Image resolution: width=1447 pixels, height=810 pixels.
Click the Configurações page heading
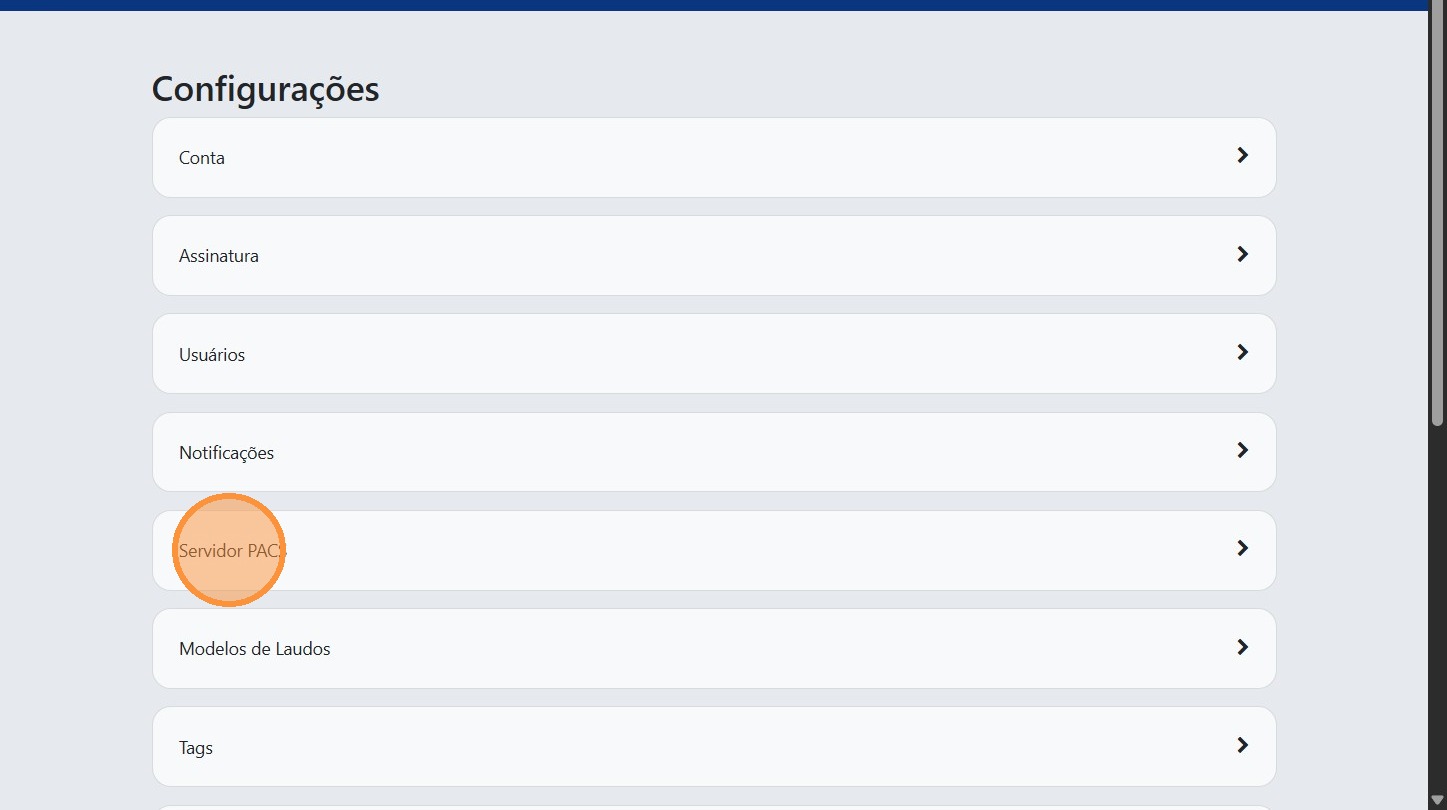click(265, 89)
